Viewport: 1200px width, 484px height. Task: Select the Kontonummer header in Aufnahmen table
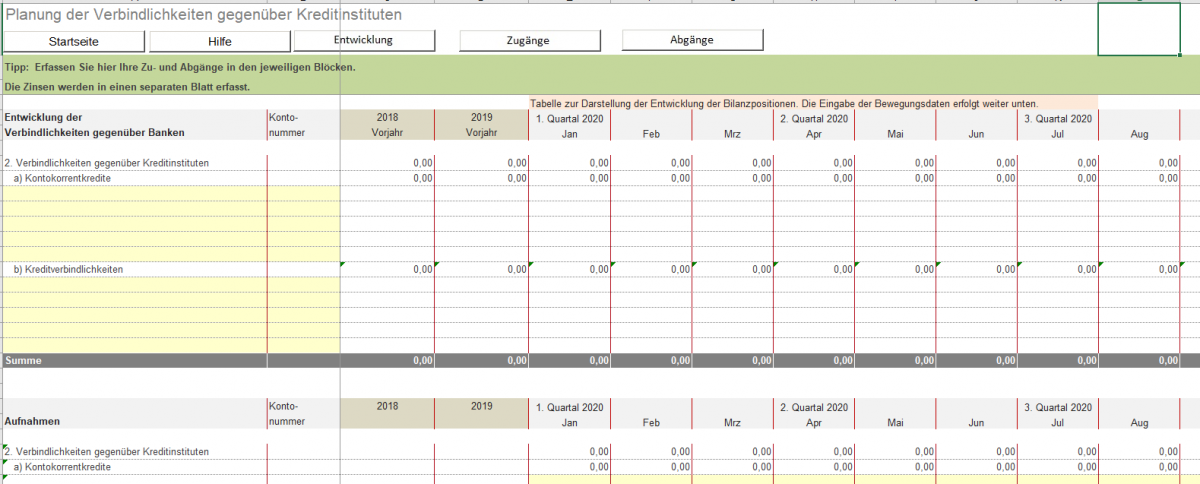[x=285, y=414]
